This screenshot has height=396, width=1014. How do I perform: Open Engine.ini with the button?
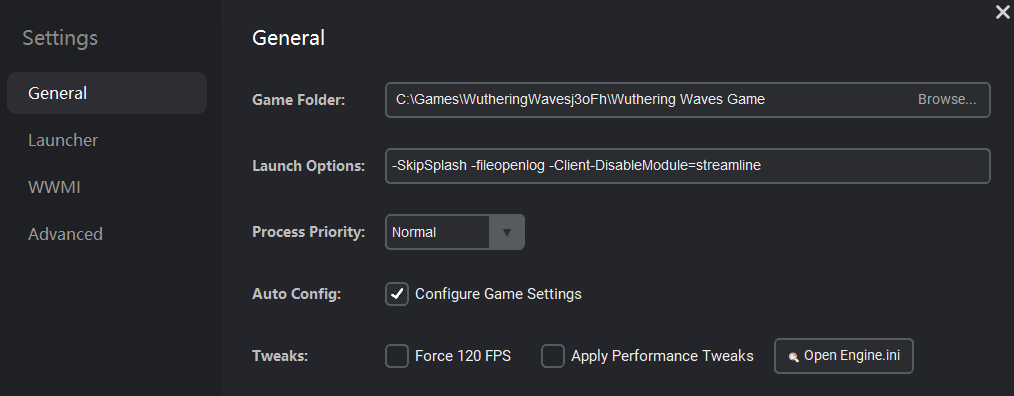tap(843, 356)
